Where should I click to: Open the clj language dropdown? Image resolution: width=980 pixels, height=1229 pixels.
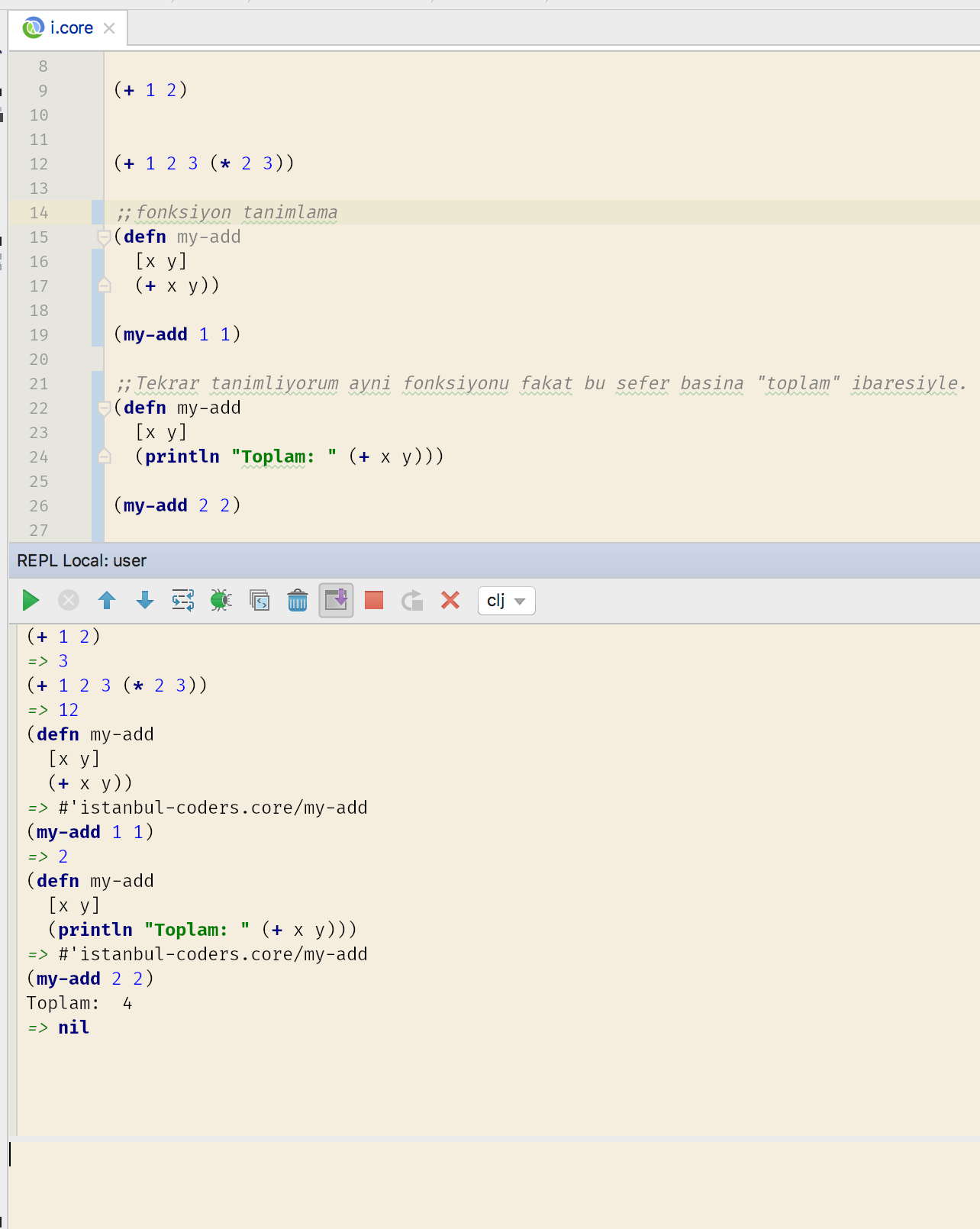506,601
